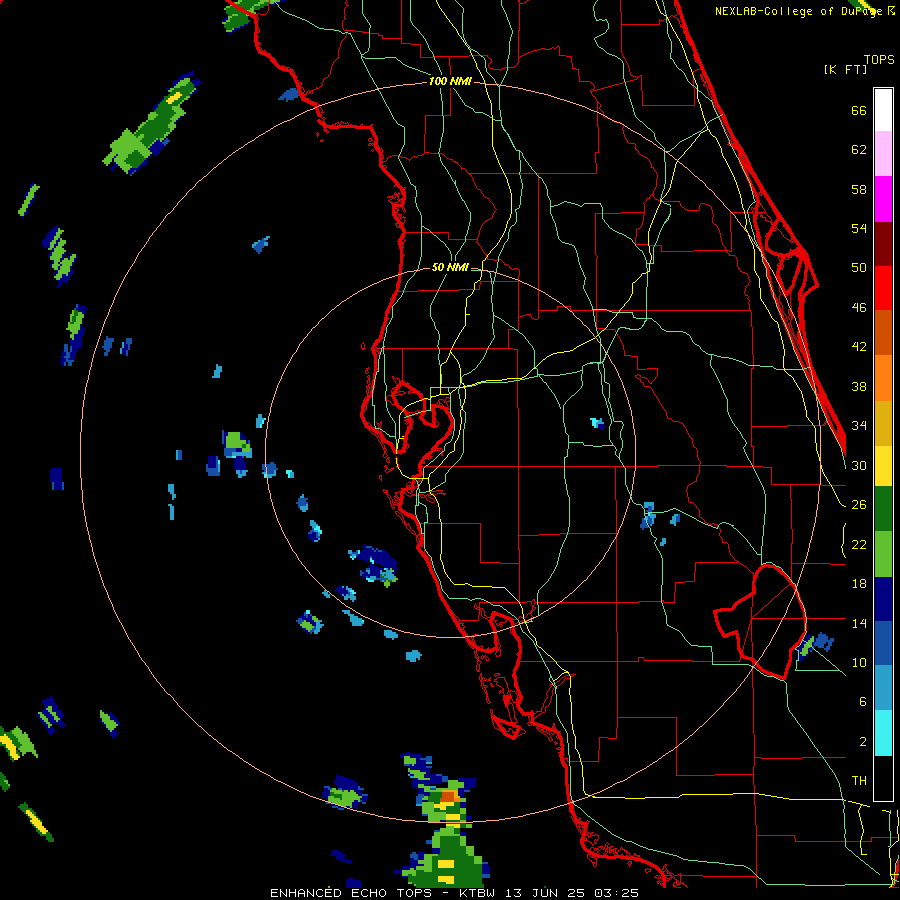The height and width of the screenshot is (900, 900).
Task: Select the light green 22 kft swatch
Action: (x=883, y=554)
